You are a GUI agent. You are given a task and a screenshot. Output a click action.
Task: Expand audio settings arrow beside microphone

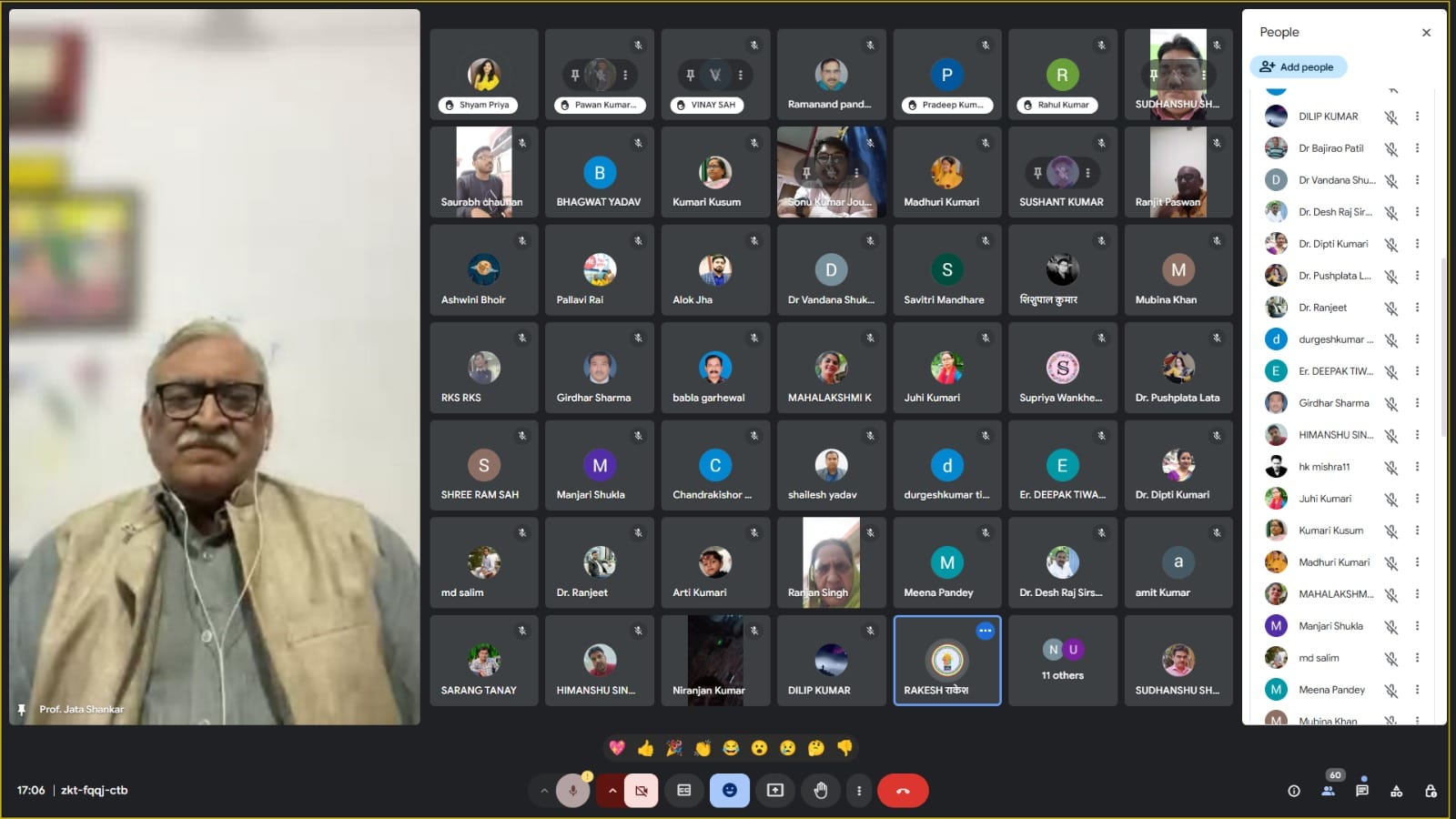pos(544,791)
